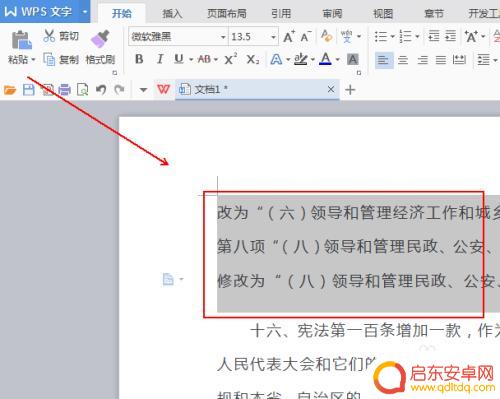This screenshot has height=399, width=500.
Task: Toggle Underline formatting
Action: tap(179, 59)
